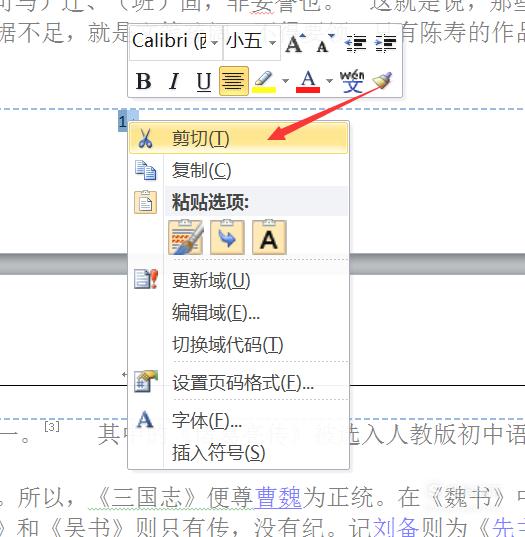Click clipboard icon beside 粘贴选项
Screen dimensions: 525x537
click(146, 202)
